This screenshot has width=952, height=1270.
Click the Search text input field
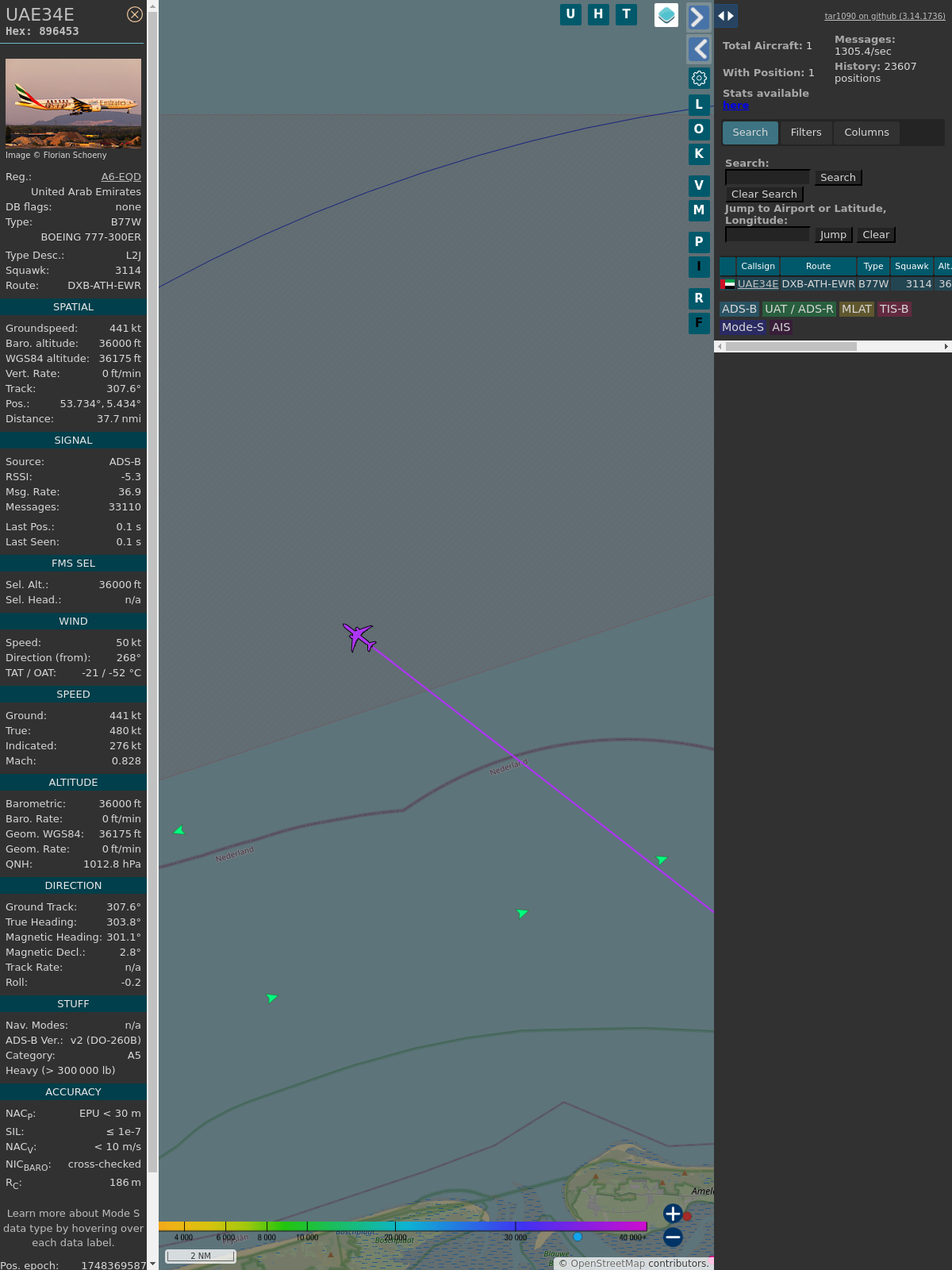pos(767,178)
